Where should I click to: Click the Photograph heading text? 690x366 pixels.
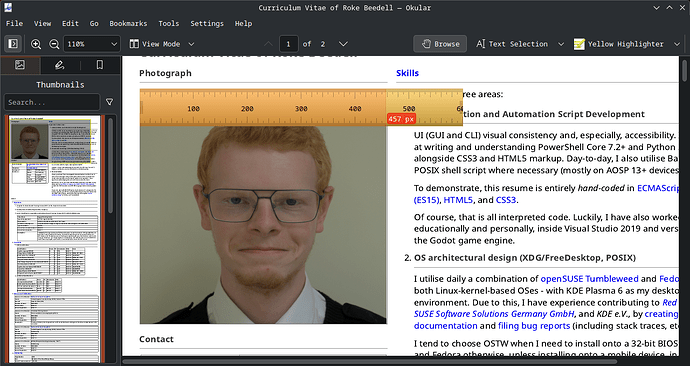click(165, 73)
